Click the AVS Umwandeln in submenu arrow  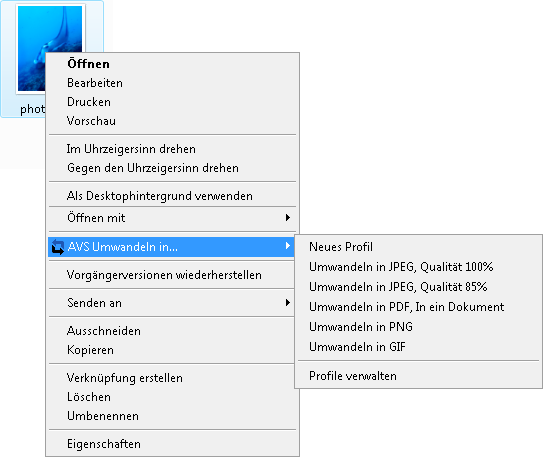coord(287,246)
